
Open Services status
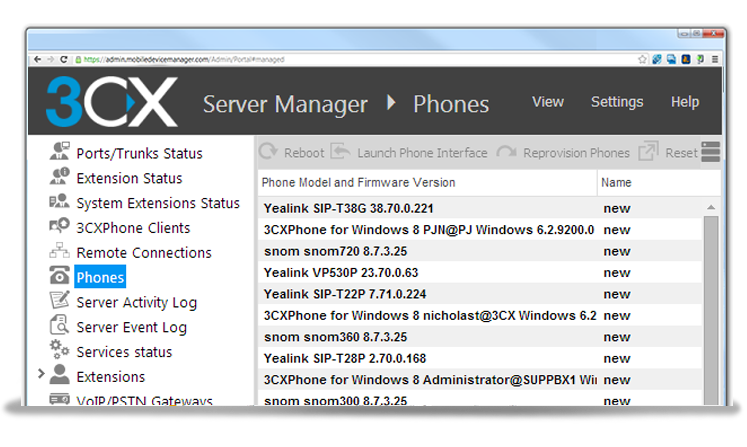(x=124, y=352)
